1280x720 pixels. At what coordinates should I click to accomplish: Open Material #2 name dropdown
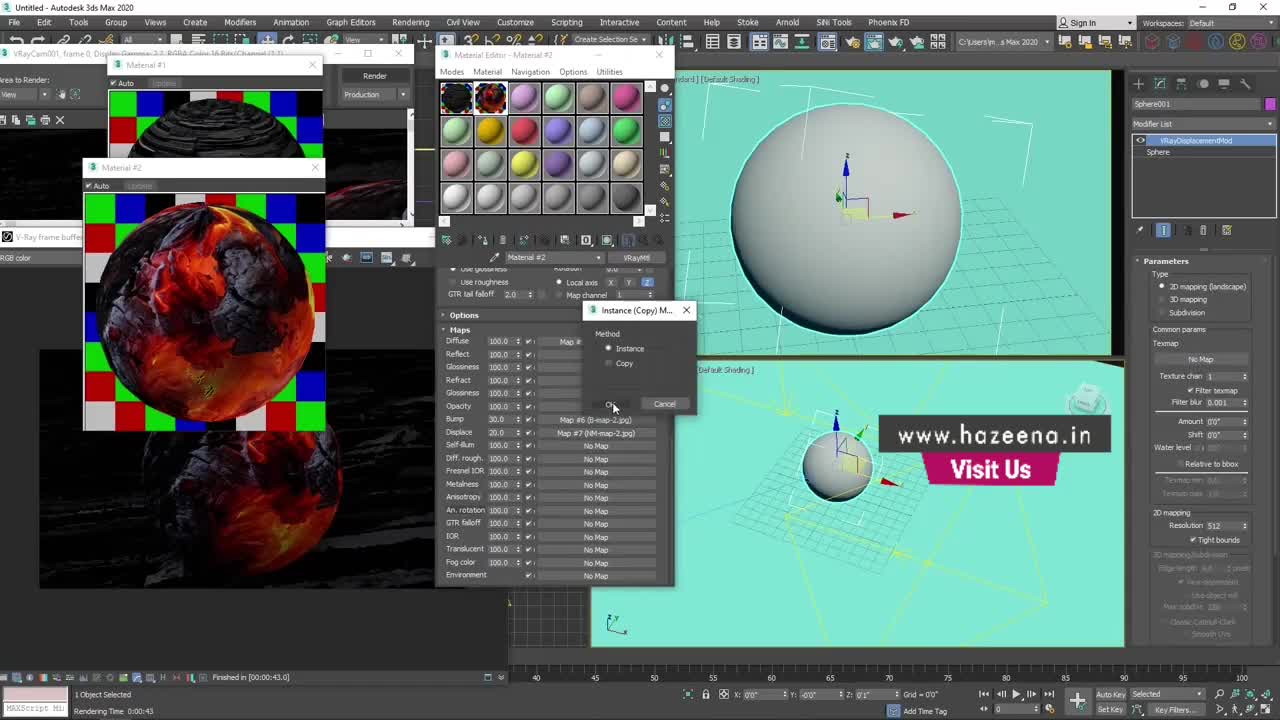click(x=554, y=258)
